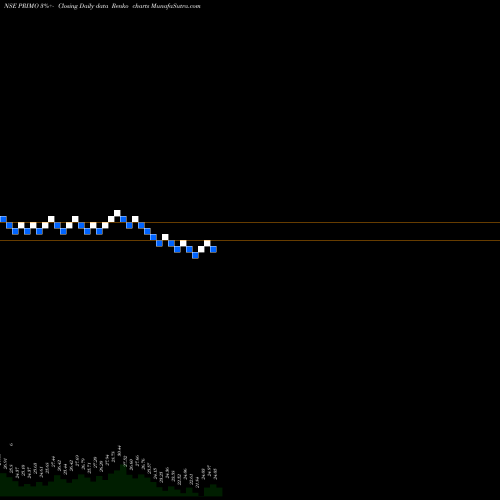The image size is (500, 500).
Task: Click the highest white Renko brick
Action: click(117, 213)
